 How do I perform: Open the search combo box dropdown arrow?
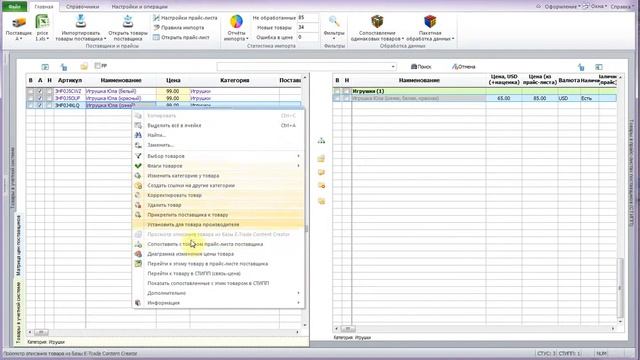point(393,67)
